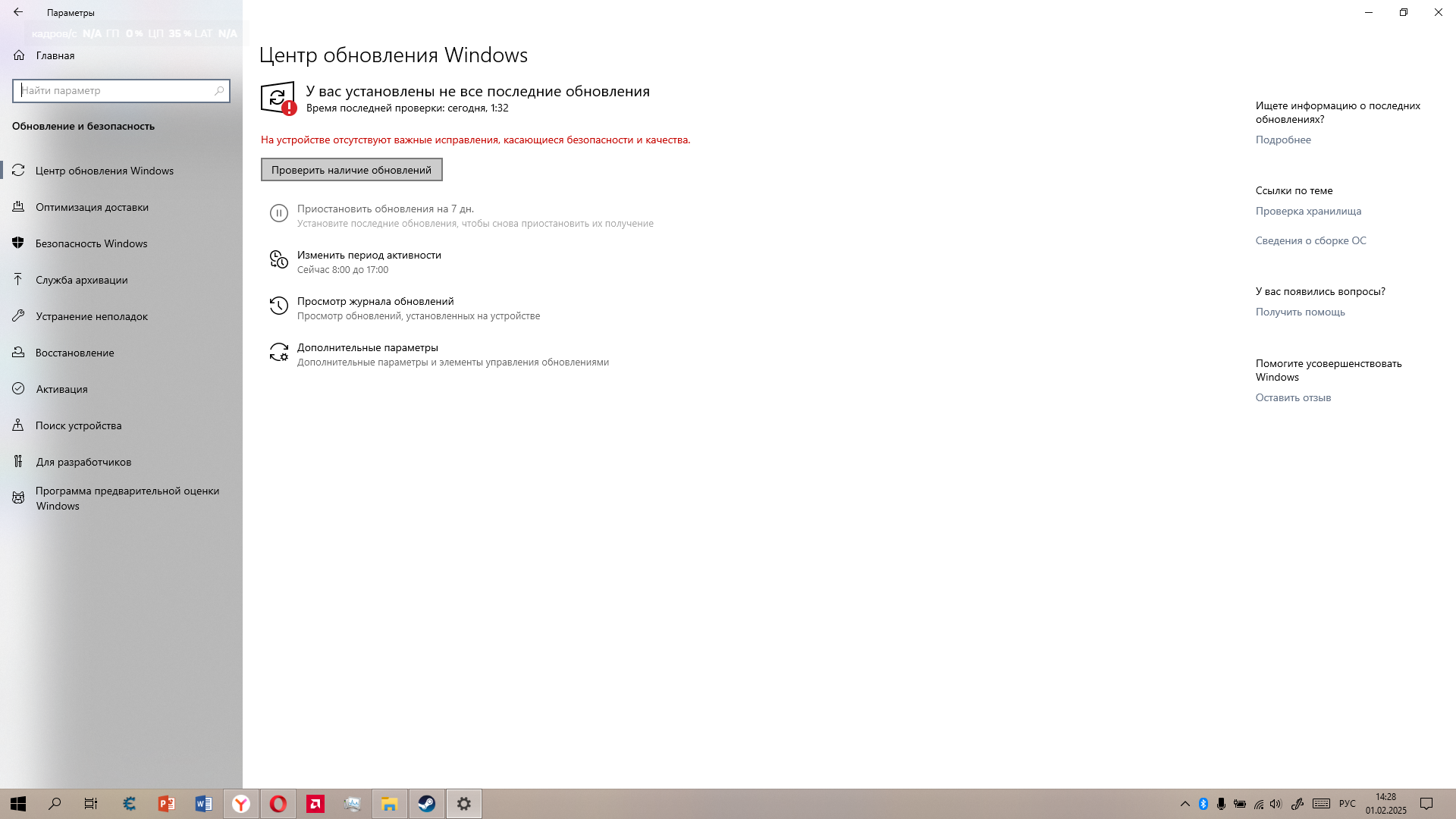Click the clock icon for active hours
This screenshot has width=1456, height=819.
coord(278,260)
